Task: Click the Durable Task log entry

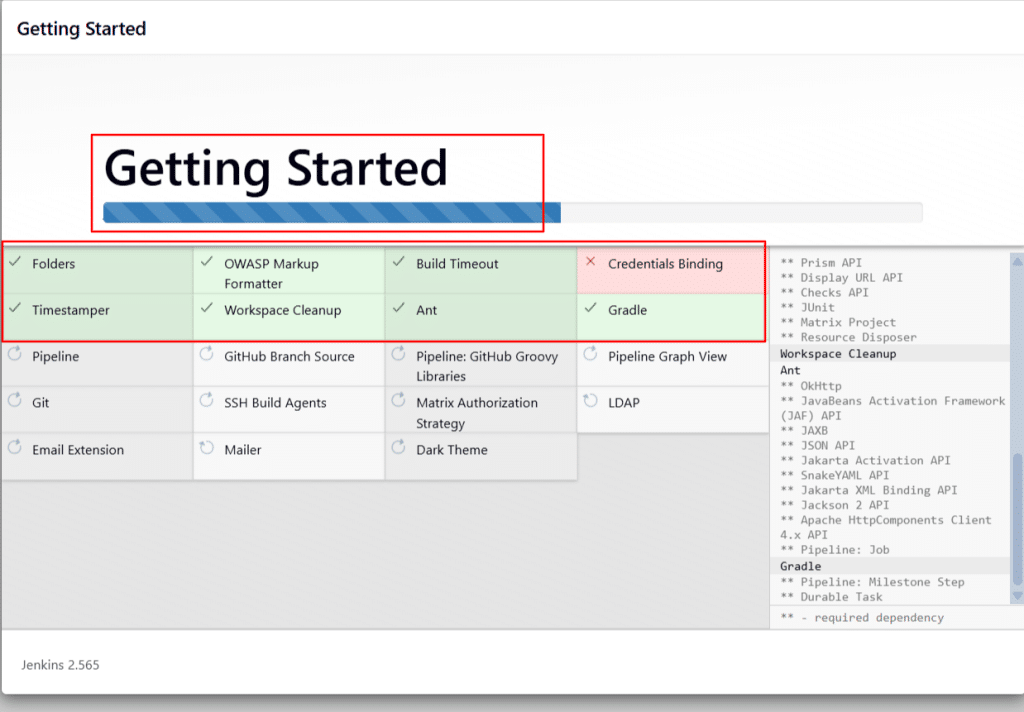Action: [831, 596]
